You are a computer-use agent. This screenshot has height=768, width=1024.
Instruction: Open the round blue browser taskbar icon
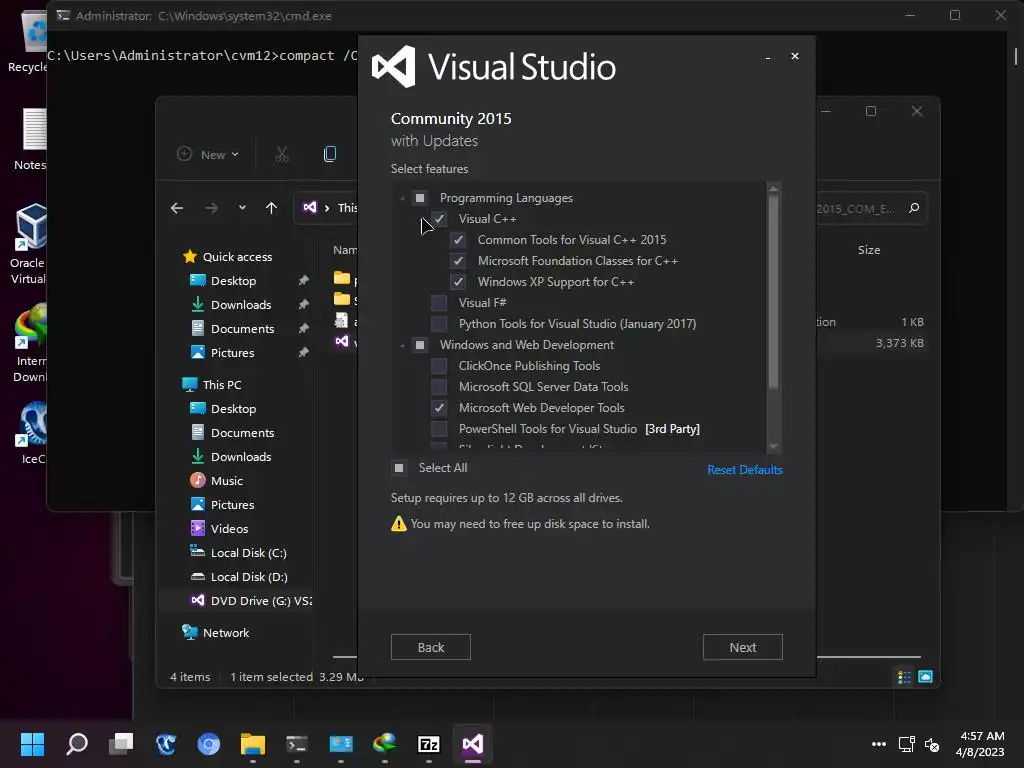[x=209, y=744]
